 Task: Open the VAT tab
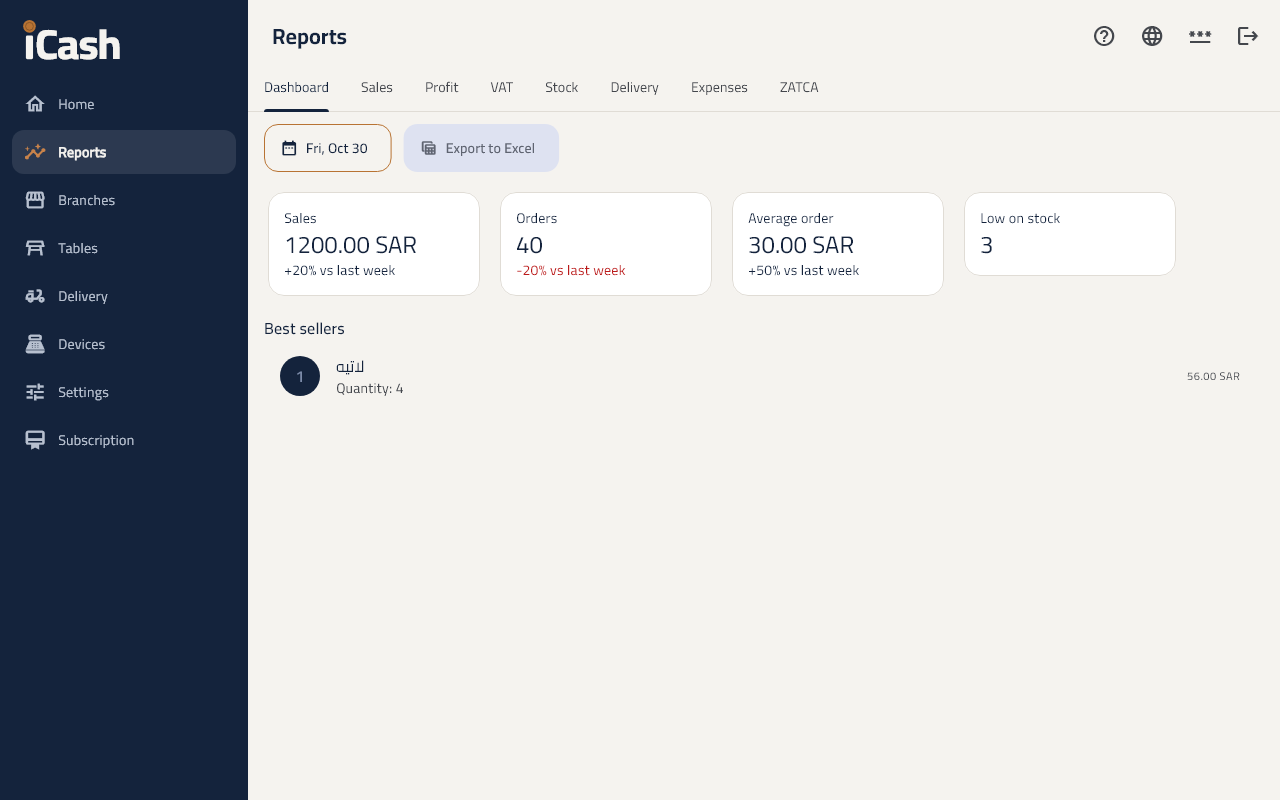(502, 87)
